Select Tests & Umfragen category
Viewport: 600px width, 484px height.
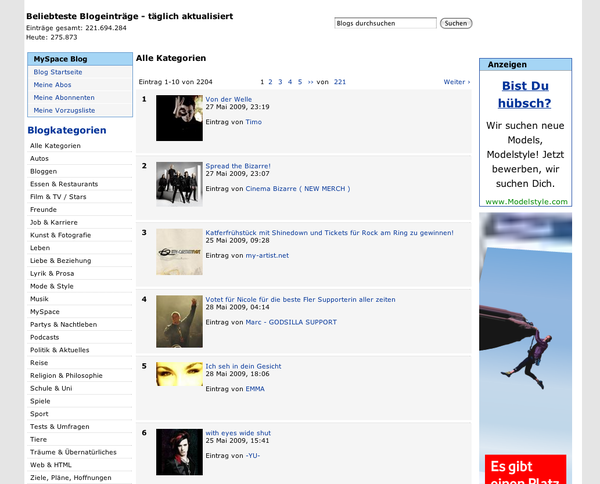tap(60, 427)
